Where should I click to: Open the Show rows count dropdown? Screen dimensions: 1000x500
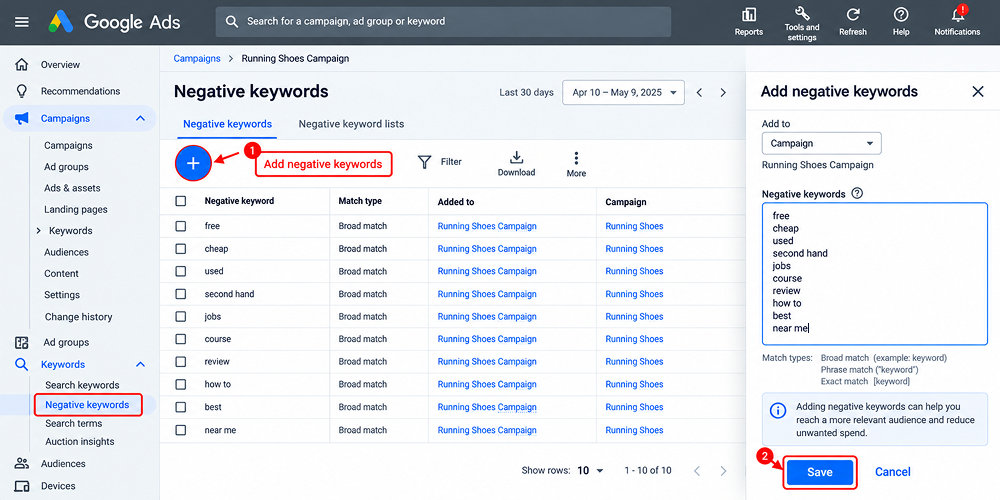tap(590, 471)
